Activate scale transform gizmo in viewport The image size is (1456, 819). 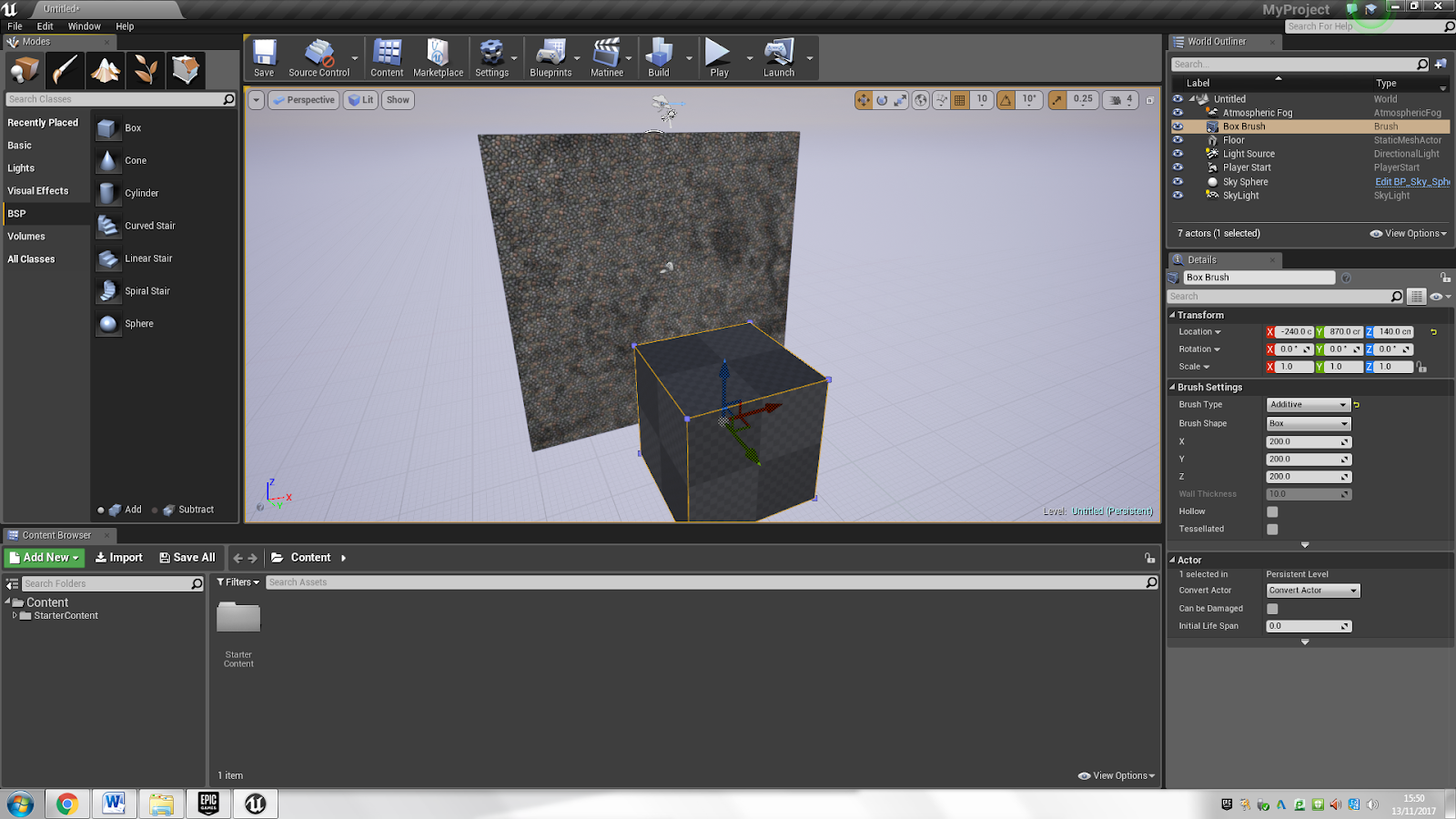tap(900, 100)
